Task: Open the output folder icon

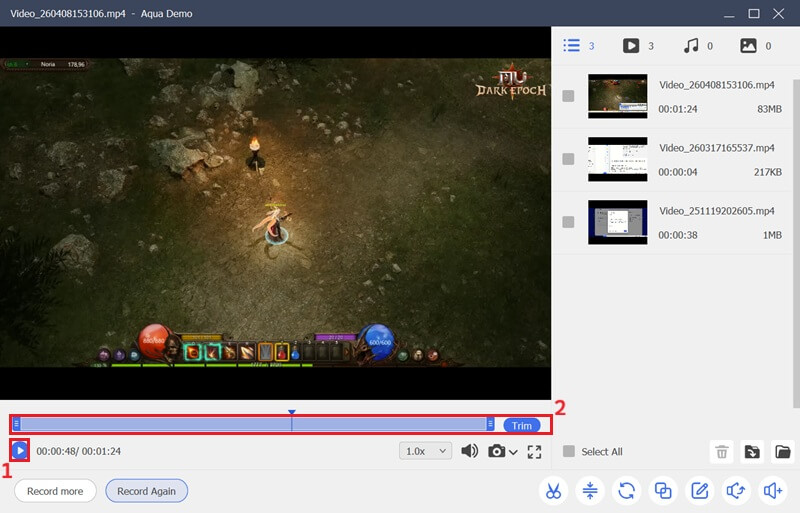Action: pos(783,452)
